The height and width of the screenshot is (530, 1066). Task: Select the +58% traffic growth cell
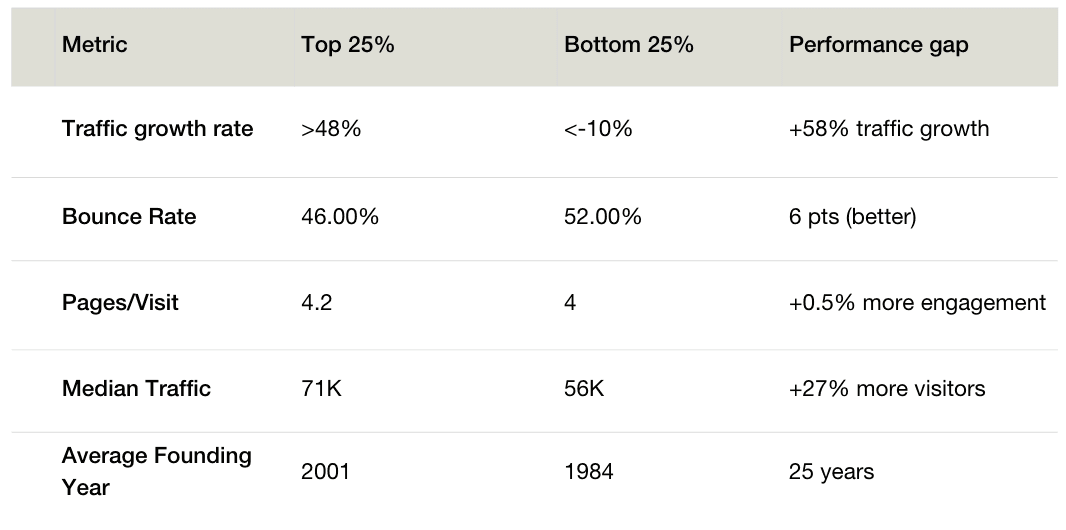tap(889, 128)
